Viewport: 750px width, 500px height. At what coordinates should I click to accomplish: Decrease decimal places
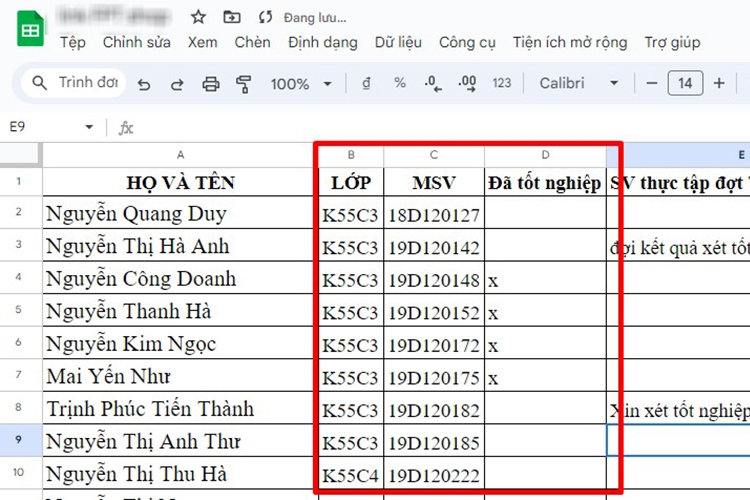(433, 83)
